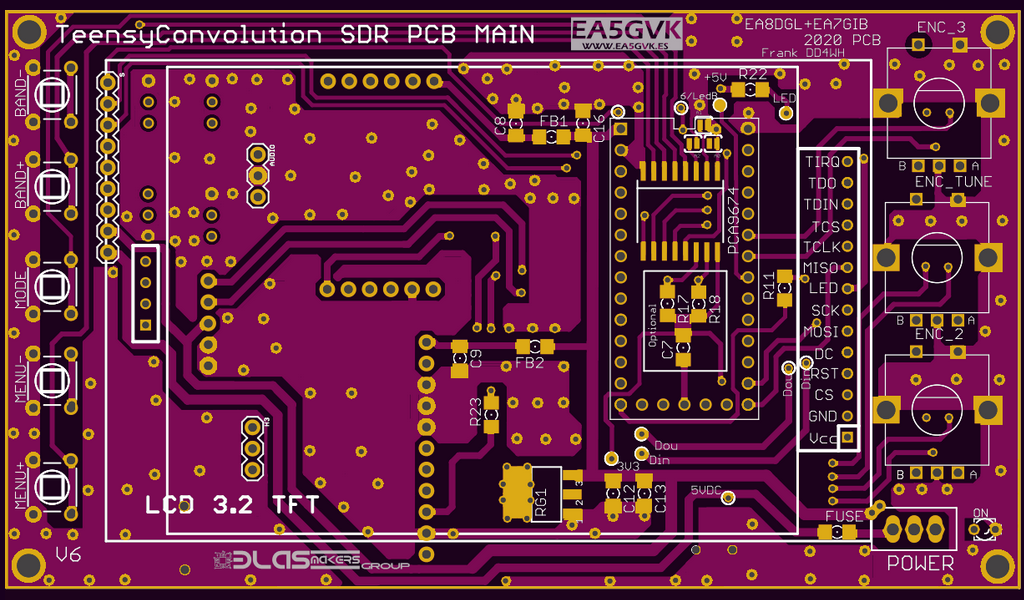Click the MOSI pin label
Viewport: 1024px width, 600px height.
point(821,332)
